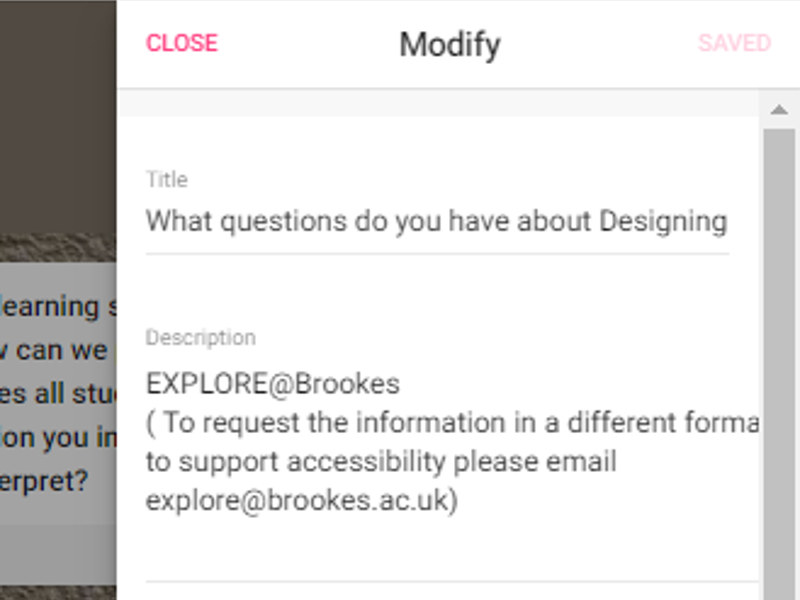Focus the Title input field

point(436,221)
